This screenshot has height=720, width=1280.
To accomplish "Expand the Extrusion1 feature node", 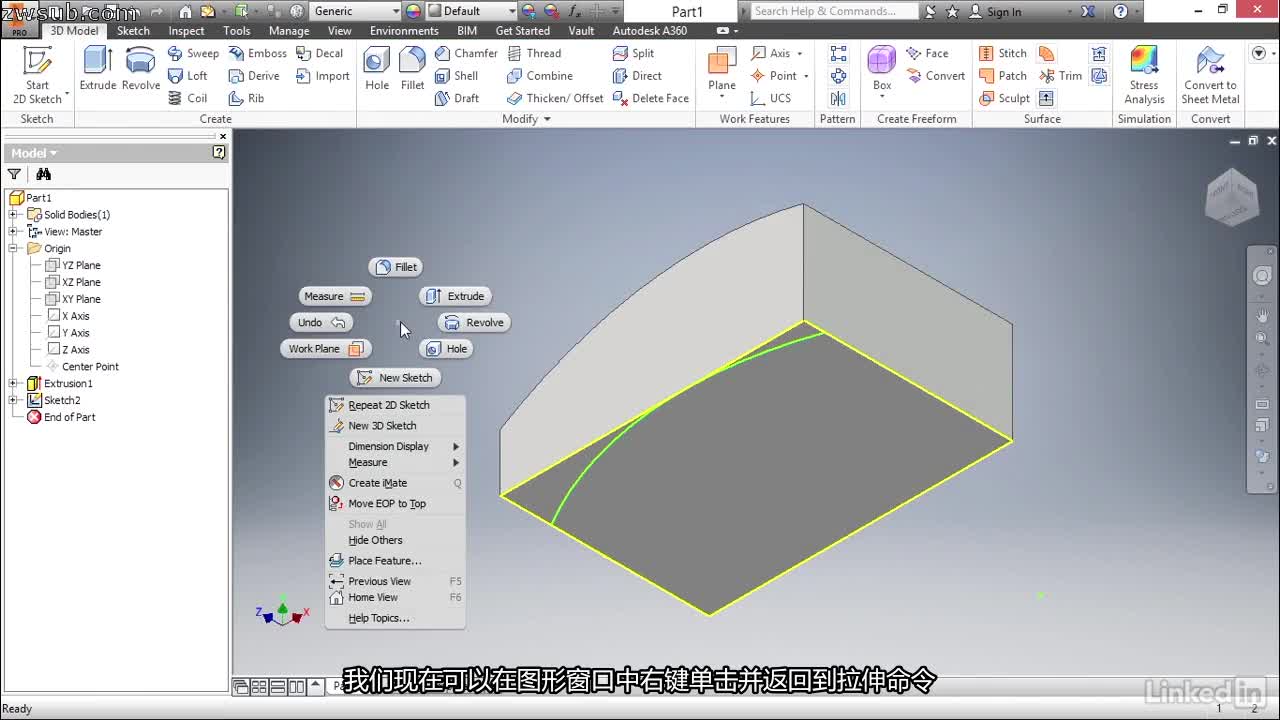I will pos(14,384).
